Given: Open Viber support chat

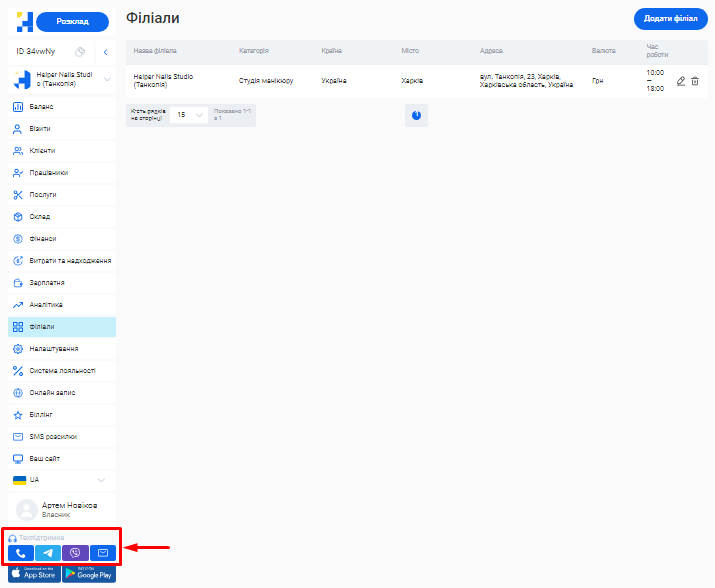Looking at the screenshot, I should tap(75, 553).
